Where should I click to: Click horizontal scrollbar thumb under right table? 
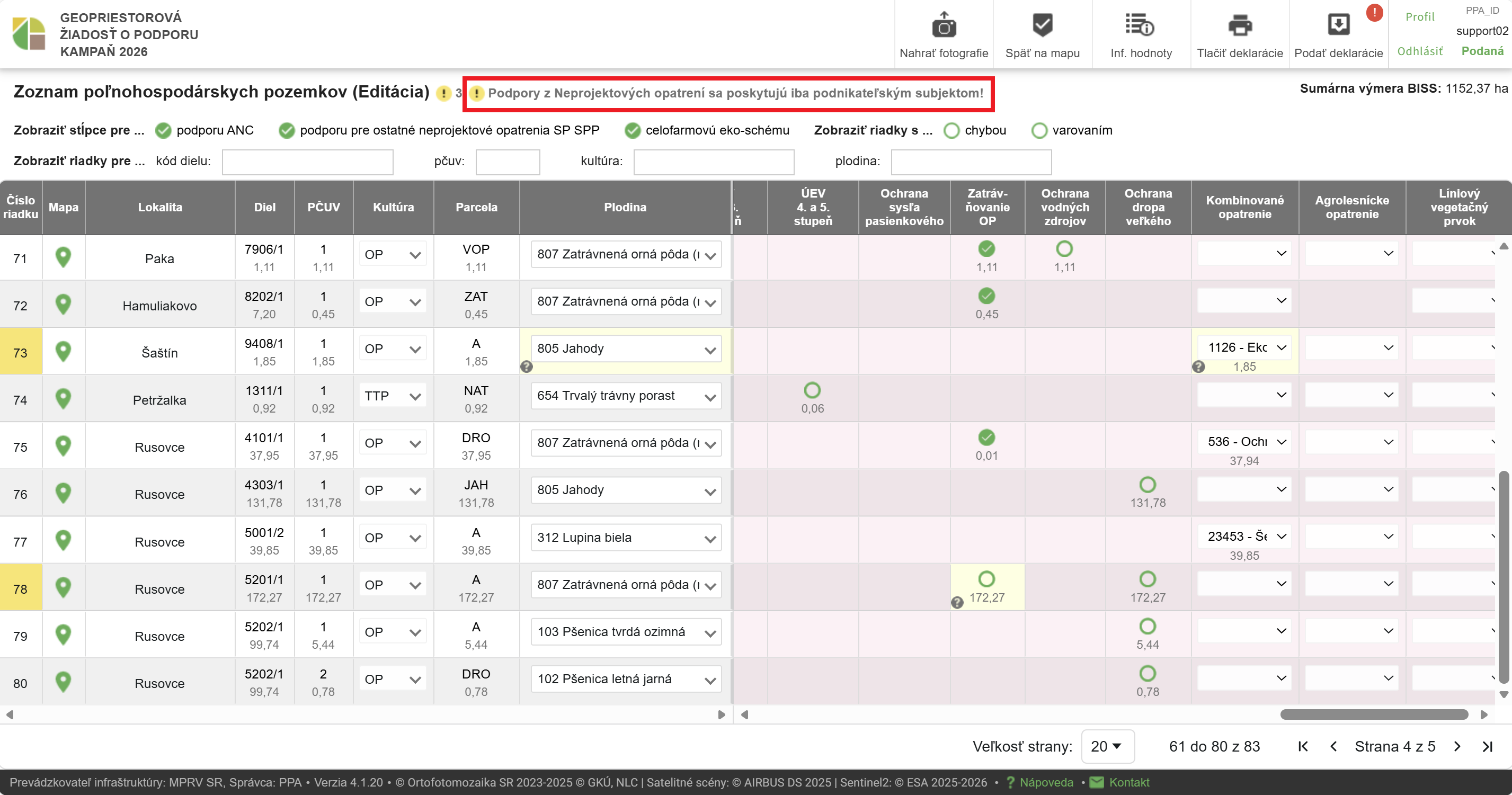(x=1374, y=714)
